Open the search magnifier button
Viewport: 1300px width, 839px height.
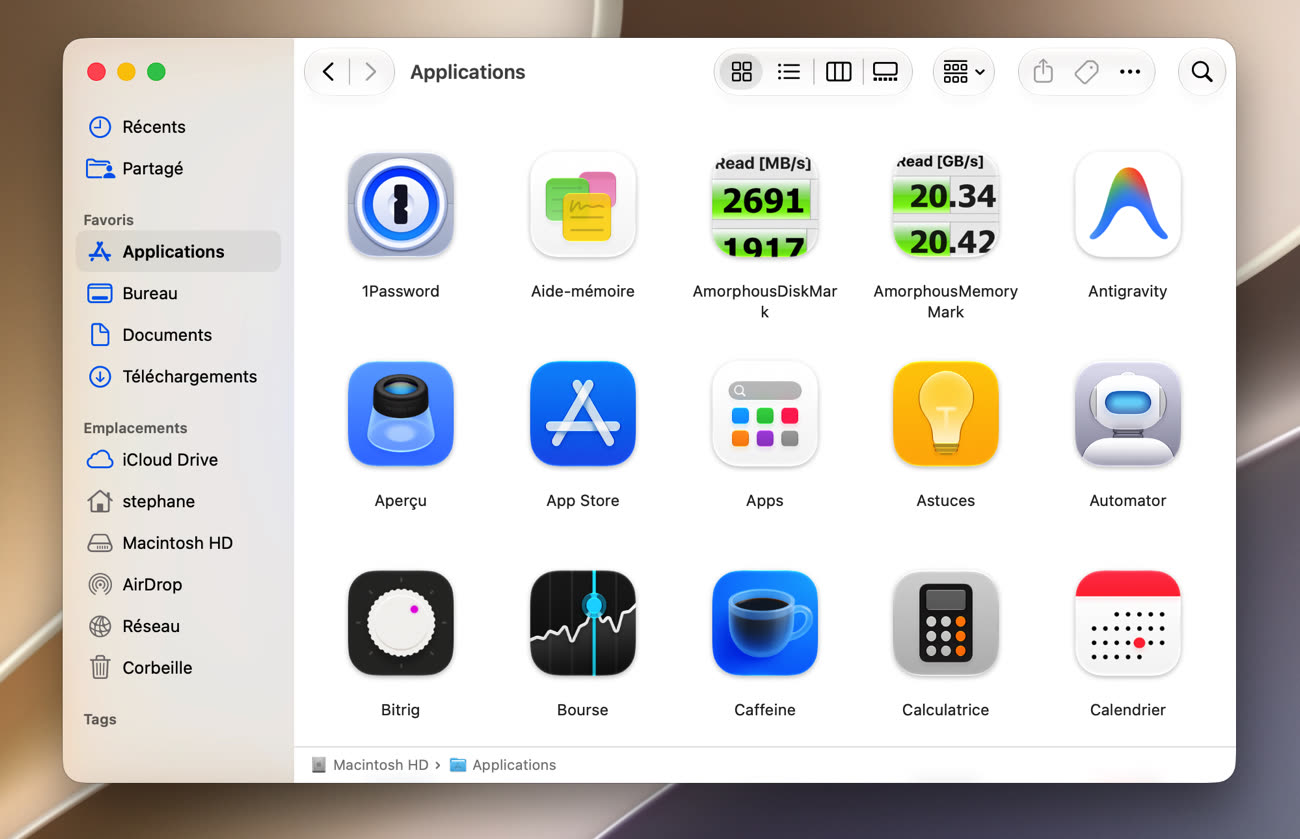coord(1202,72)
